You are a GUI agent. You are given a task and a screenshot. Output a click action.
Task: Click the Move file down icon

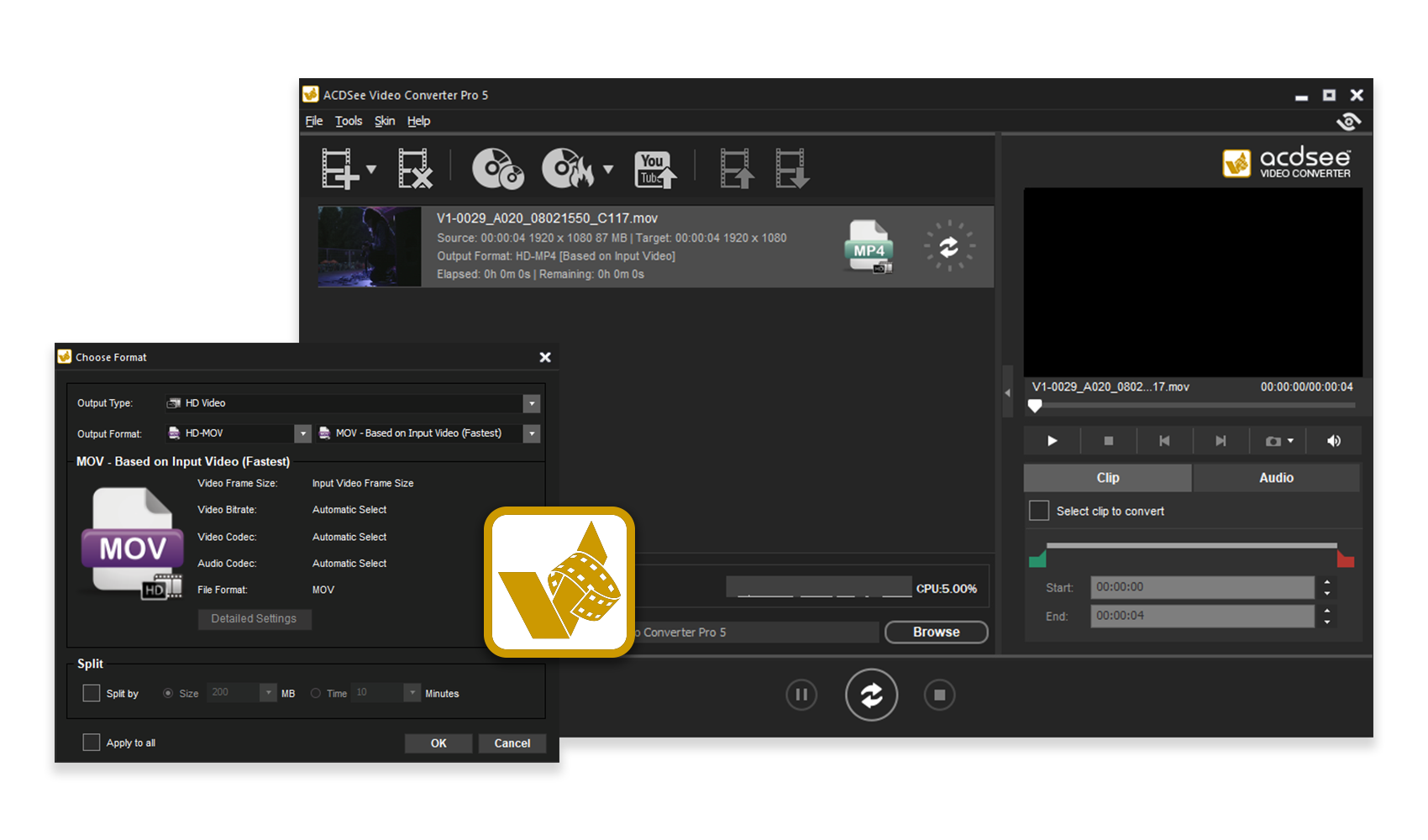click(792, 169)
